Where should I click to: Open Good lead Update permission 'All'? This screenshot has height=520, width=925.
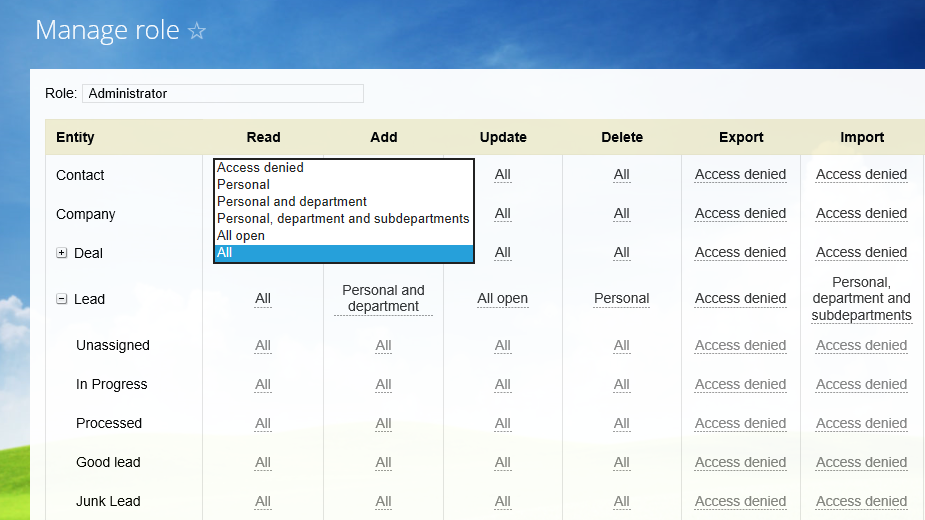[x=503, y=462]
